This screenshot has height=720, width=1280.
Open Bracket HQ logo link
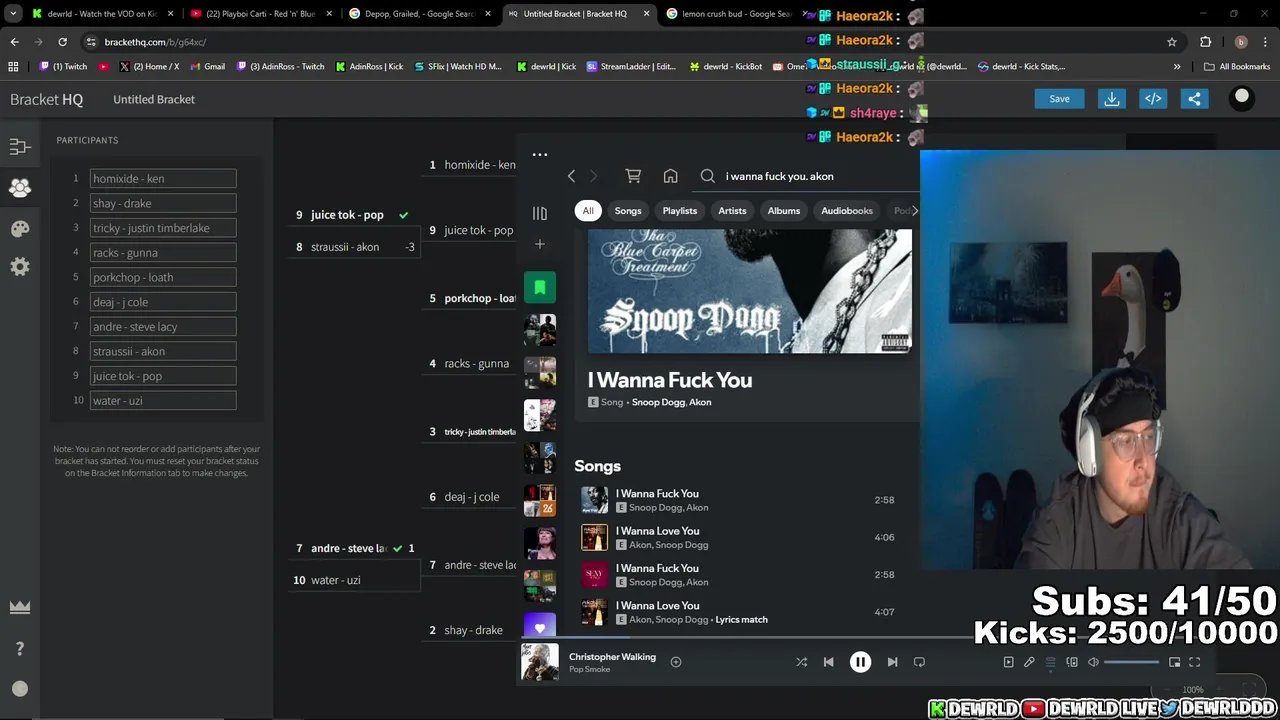[x=47, y=99]
